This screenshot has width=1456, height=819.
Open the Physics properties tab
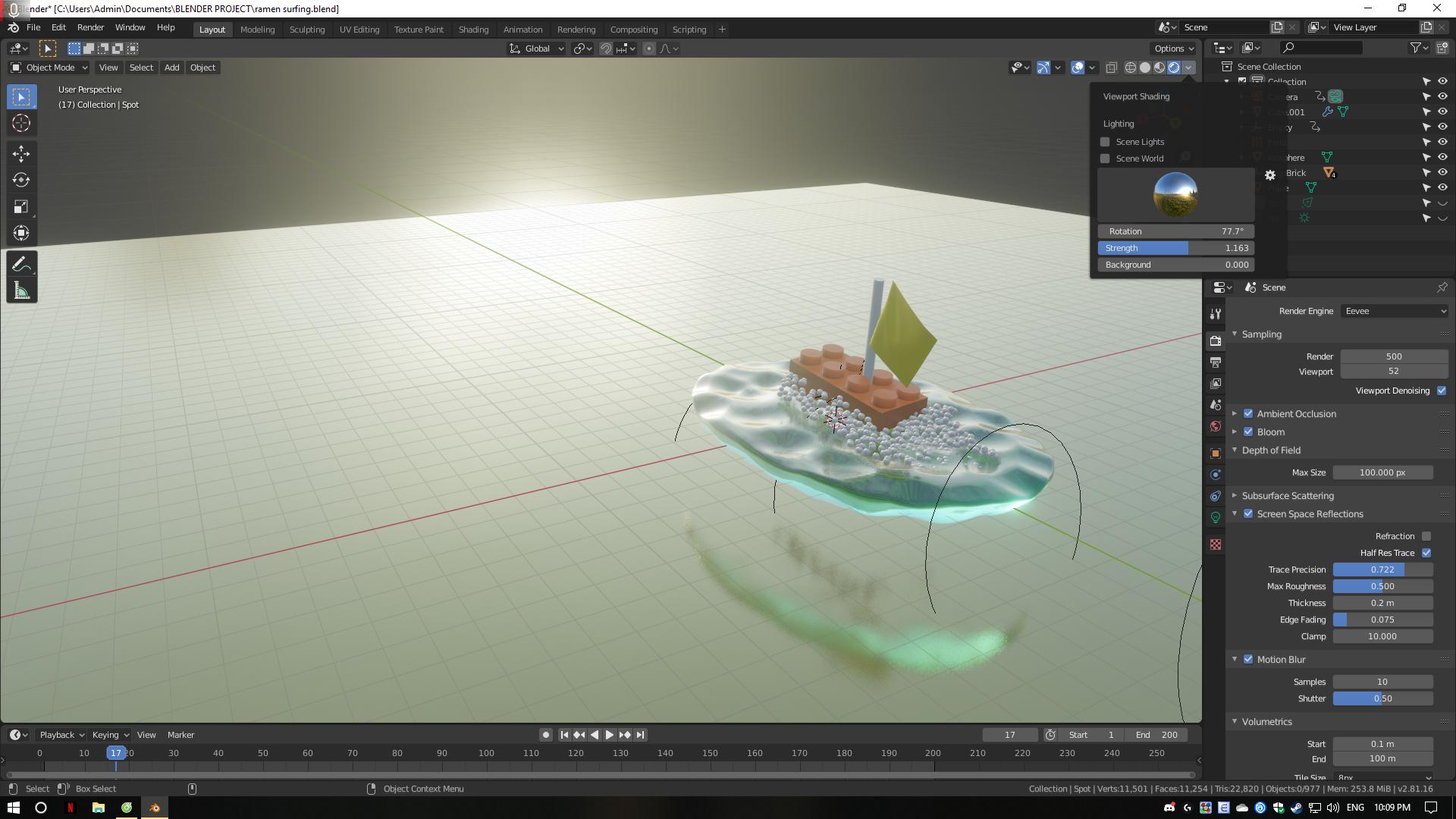pyautogui.click(x=1216, y=474)
